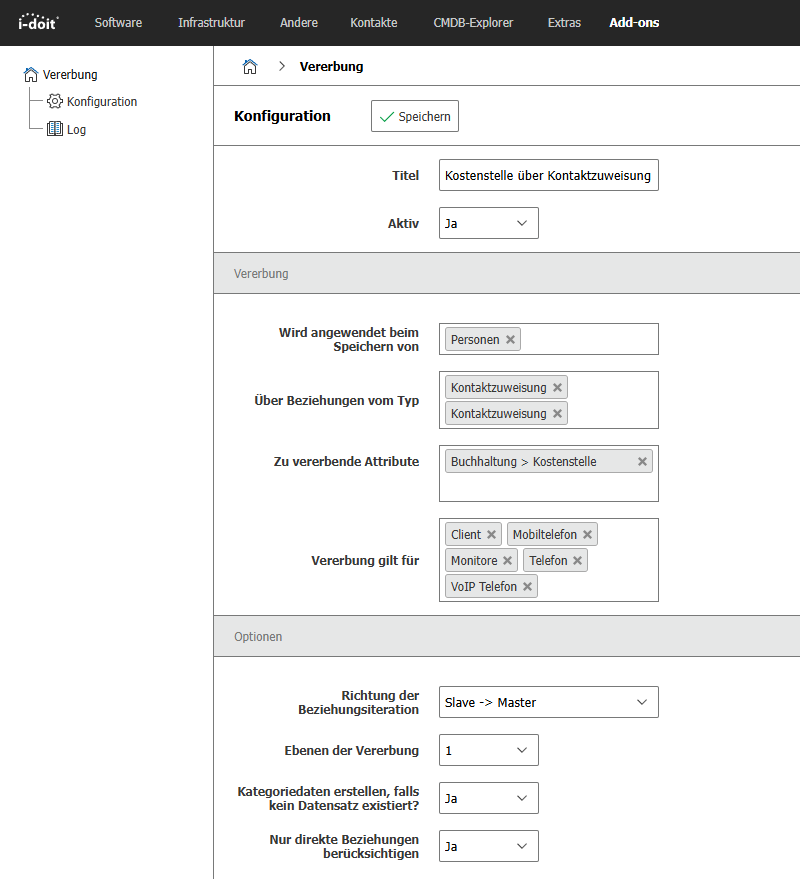800x879 pixels.
Task: Click the home breadcrumb icon
Action: (x=249, y=66)
